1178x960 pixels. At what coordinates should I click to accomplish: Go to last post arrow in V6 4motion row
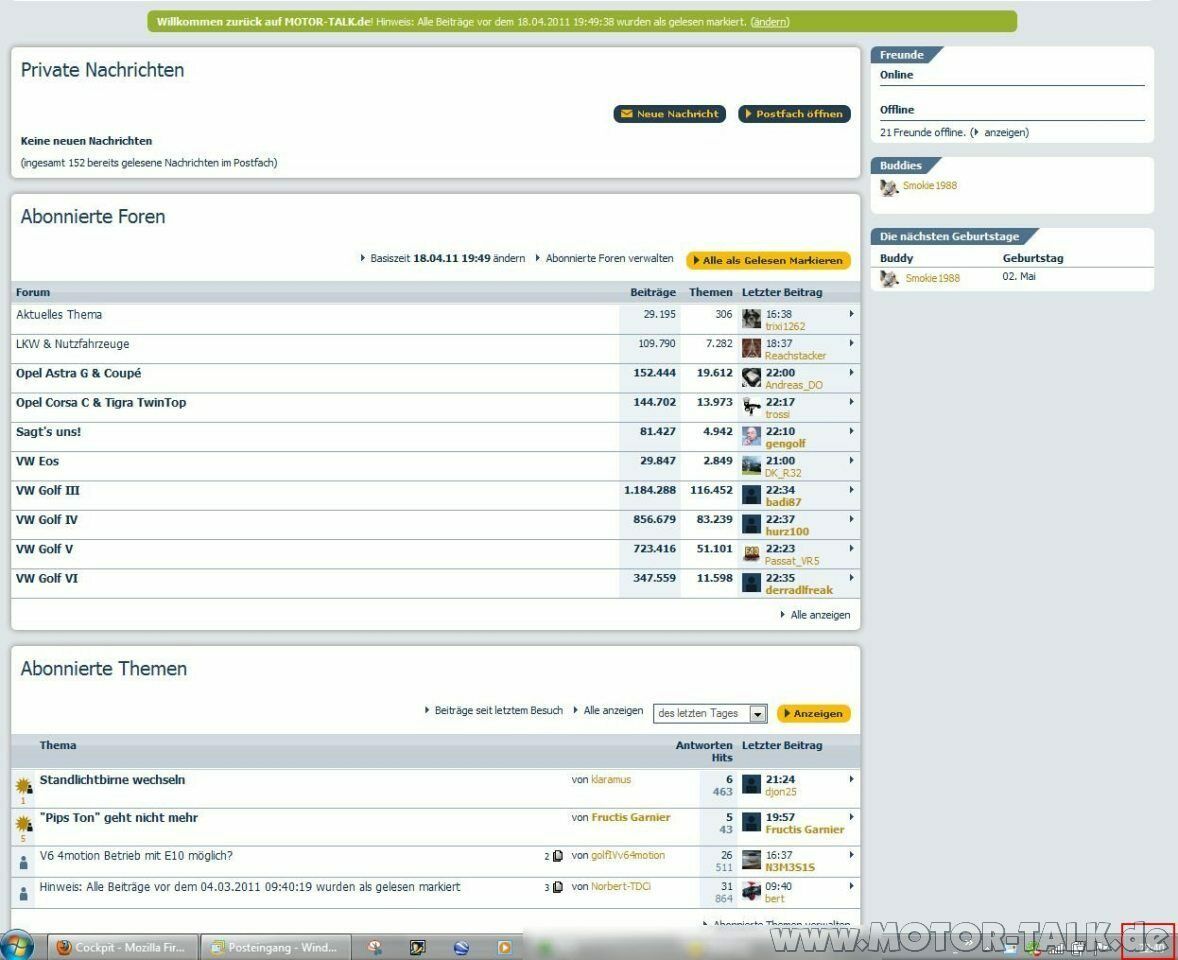tap(851, 855)
